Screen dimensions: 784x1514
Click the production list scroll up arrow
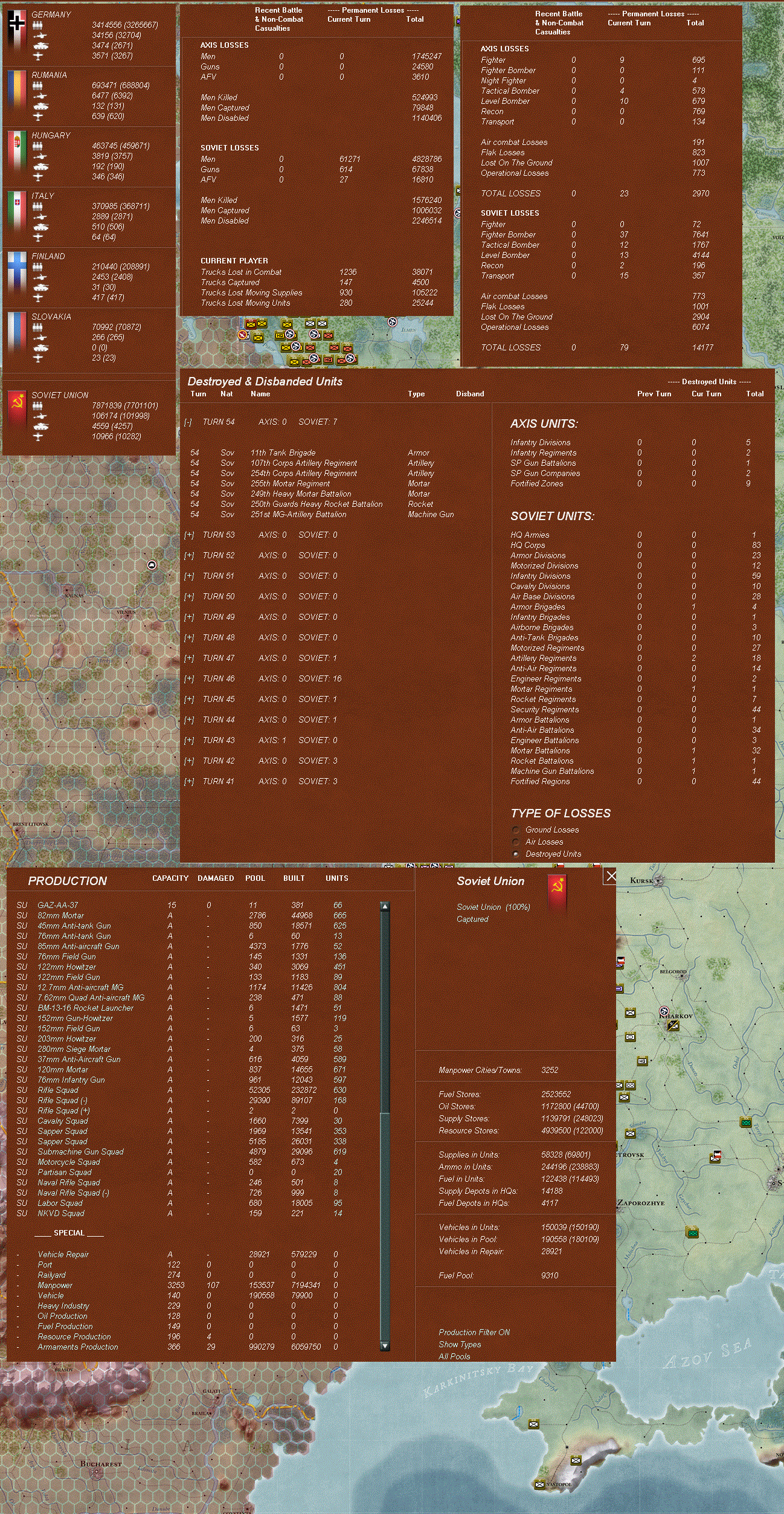coord(385,906)
